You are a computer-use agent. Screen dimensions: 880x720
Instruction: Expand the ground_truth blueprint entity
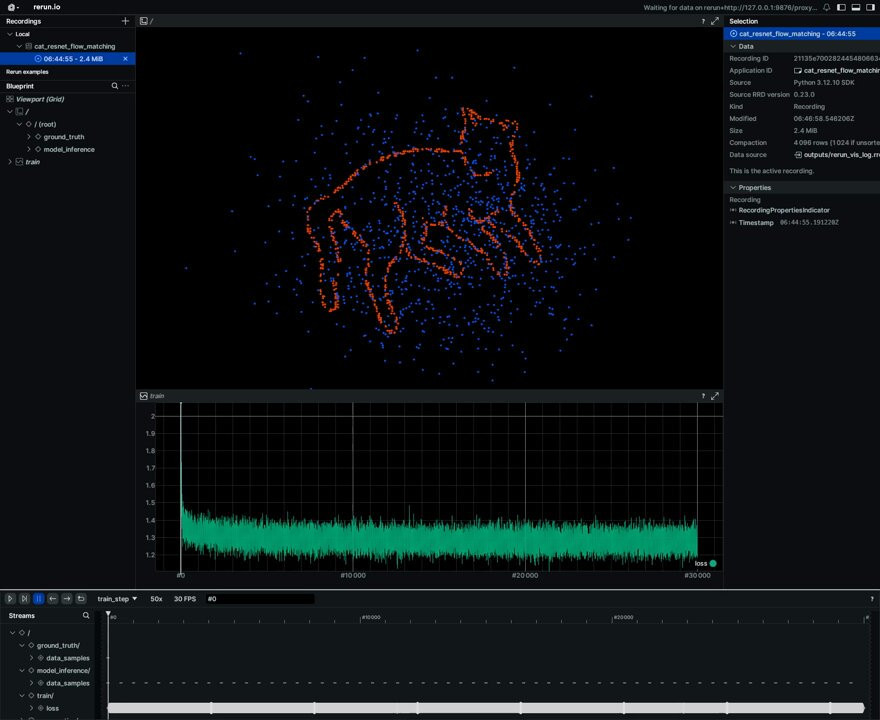coord(28,137)
